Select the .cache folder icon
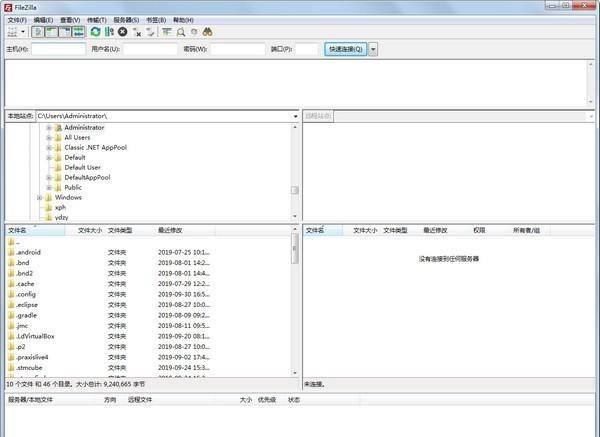This screenshot has height=437, width=600. (x=11, y=284)
